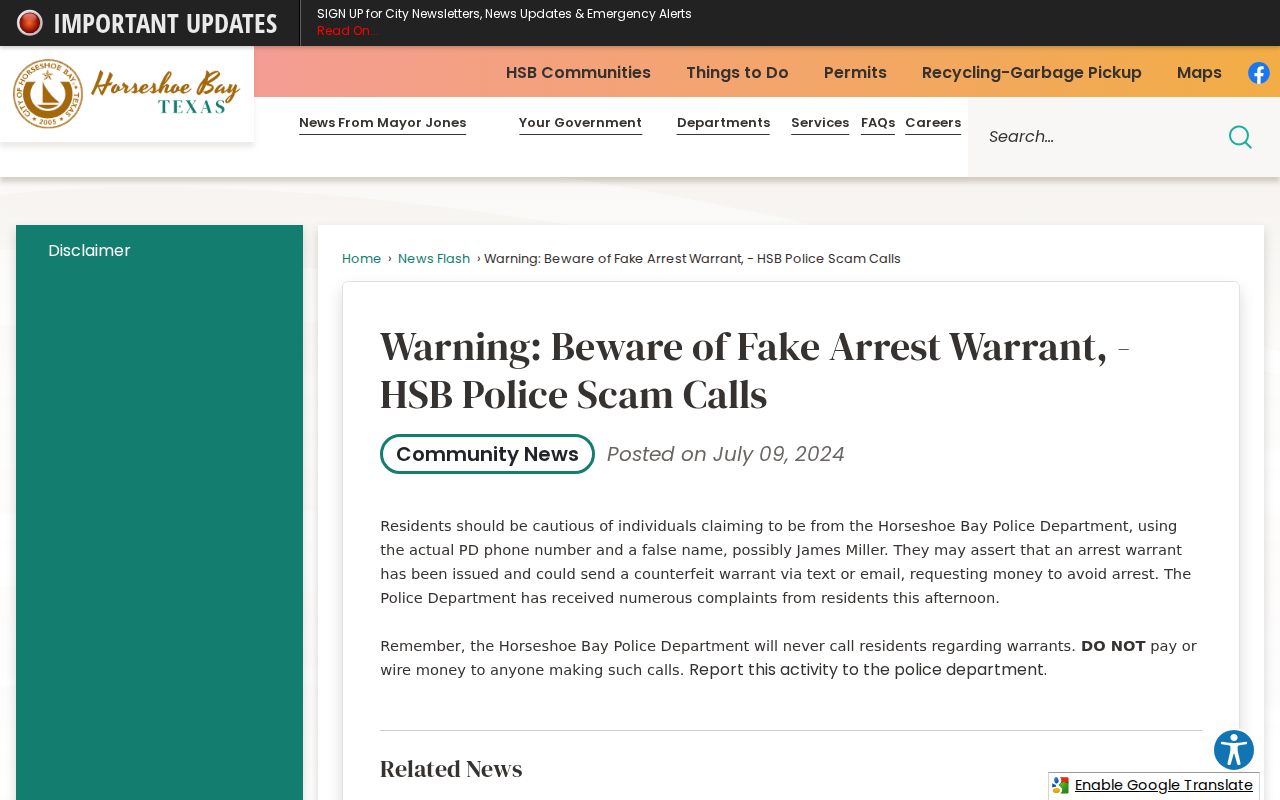Click Google Translate logo icon
This screenshot has width=1280, height=800.
[1061, 786]
